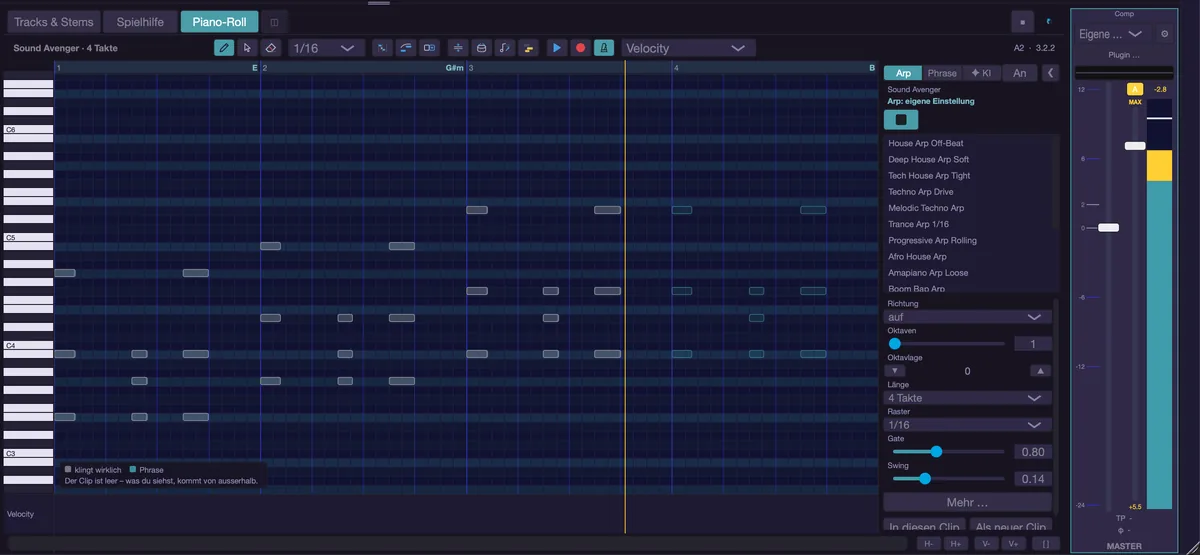
Task: Select 'House Arp Off-Beat' preset
Action: (969, 143)
